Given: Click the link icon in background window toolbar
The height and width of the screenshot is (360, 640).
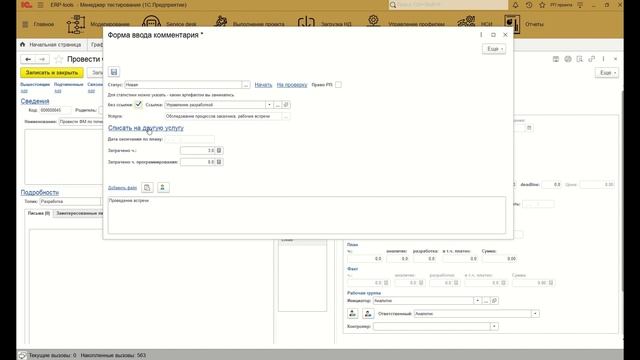Looking at the screenshot, I should coord(591,59).
